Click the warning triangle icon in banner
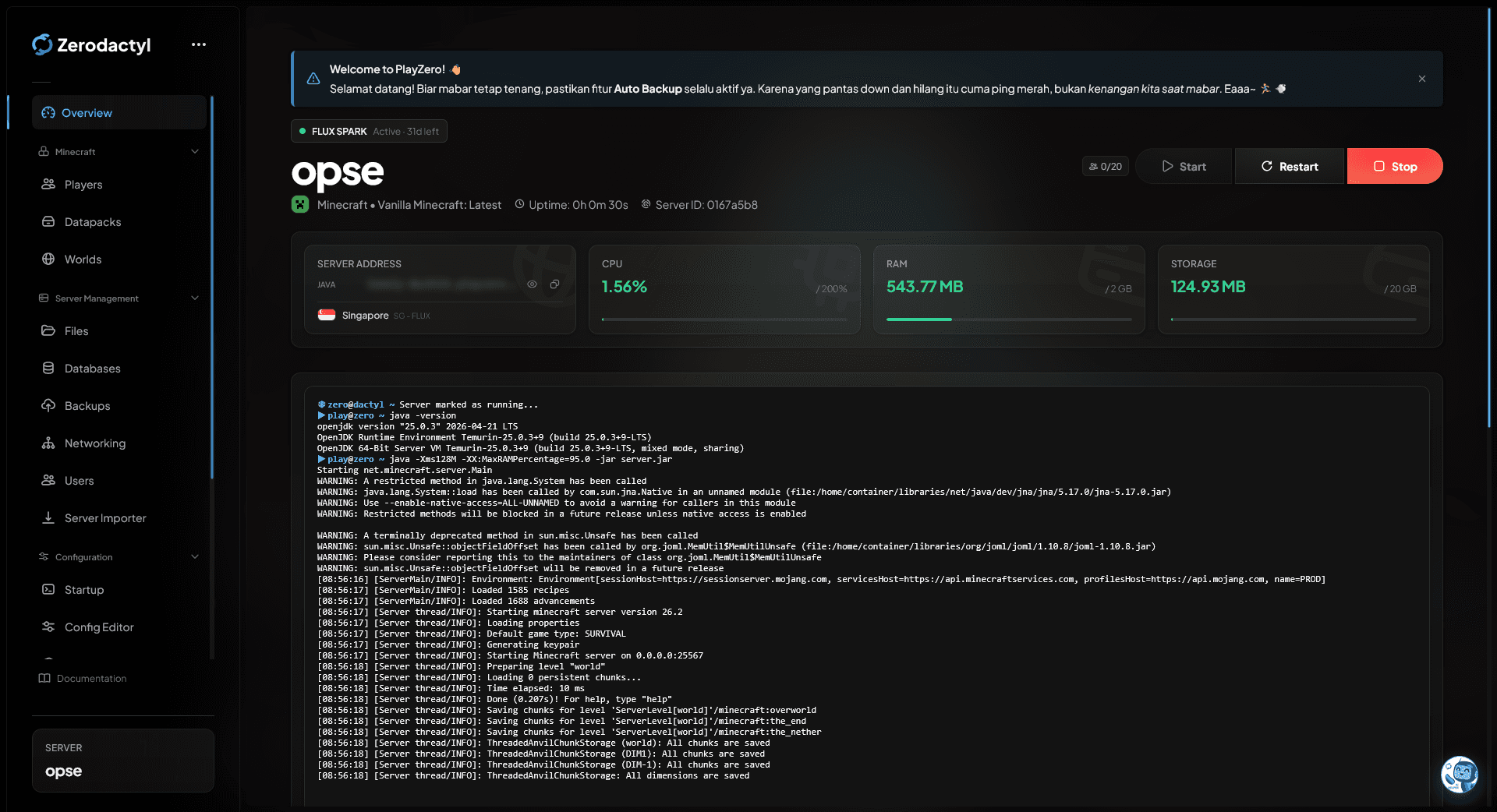The image size is (1497, 812). [x=313, y=79]
